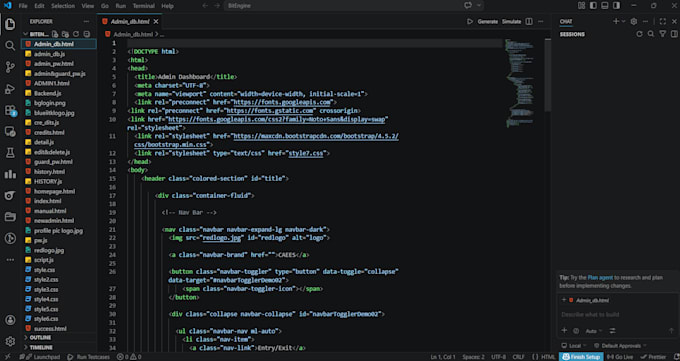Open the Default Approvals dropdown
The height and width of the screenshot is (361, 680).
pos(620,346)
